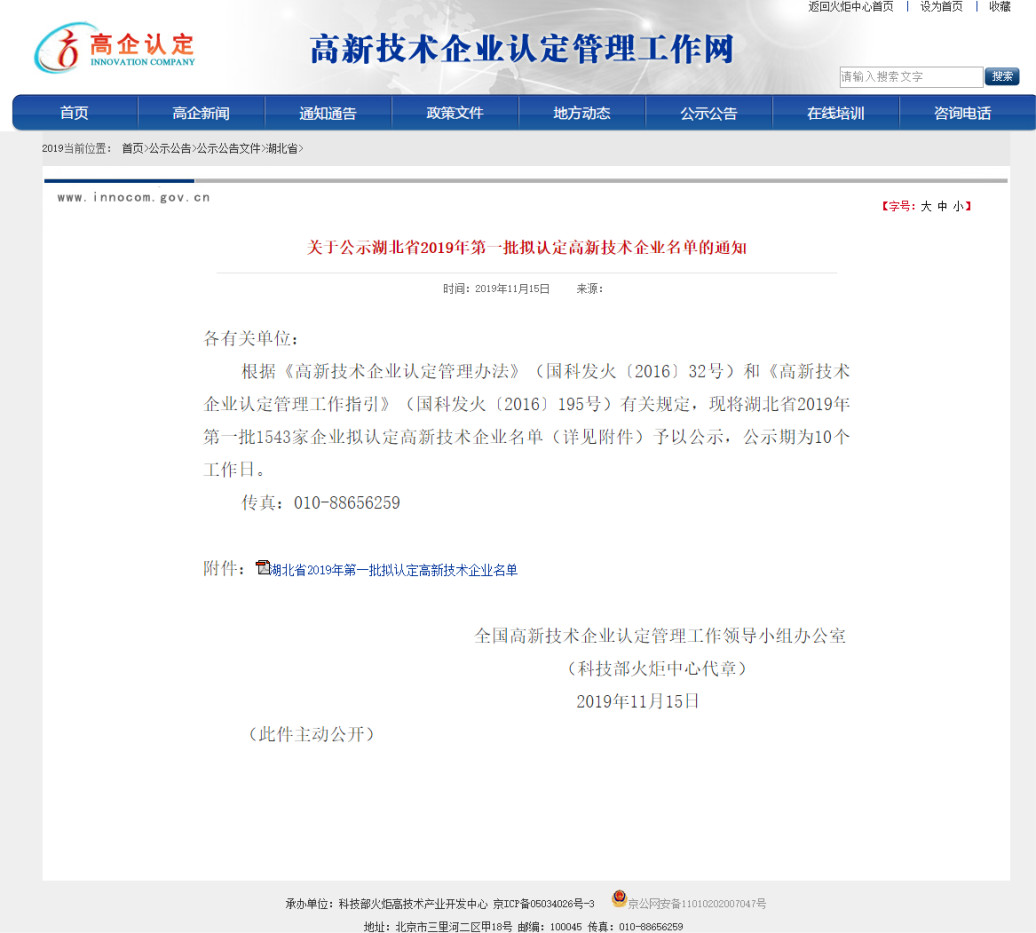This screenshot has width=1036, height=933.
Task: Open 湖北省2019年第一批拟认定高新技术企业名单 attachment link
Action: 394,570
